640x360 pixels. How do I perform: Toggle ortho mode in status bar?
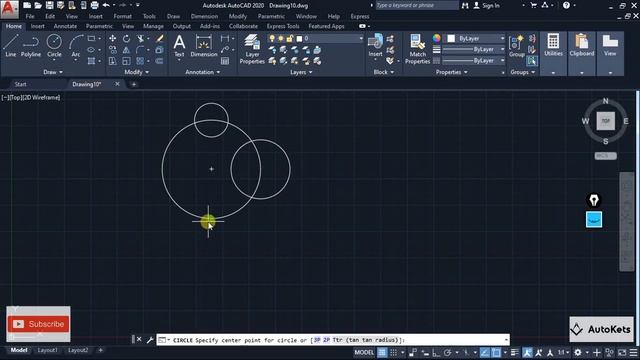pos(436,352)
